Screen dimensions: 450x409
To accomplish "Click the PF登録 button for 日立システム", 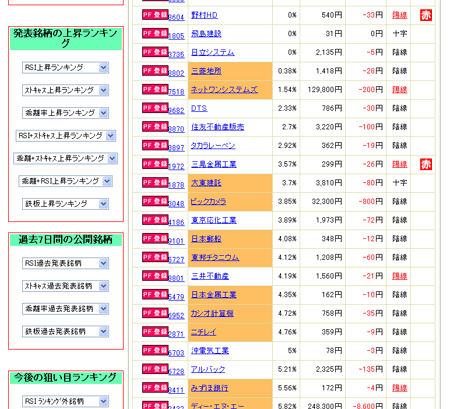I will tap(155, 52).
